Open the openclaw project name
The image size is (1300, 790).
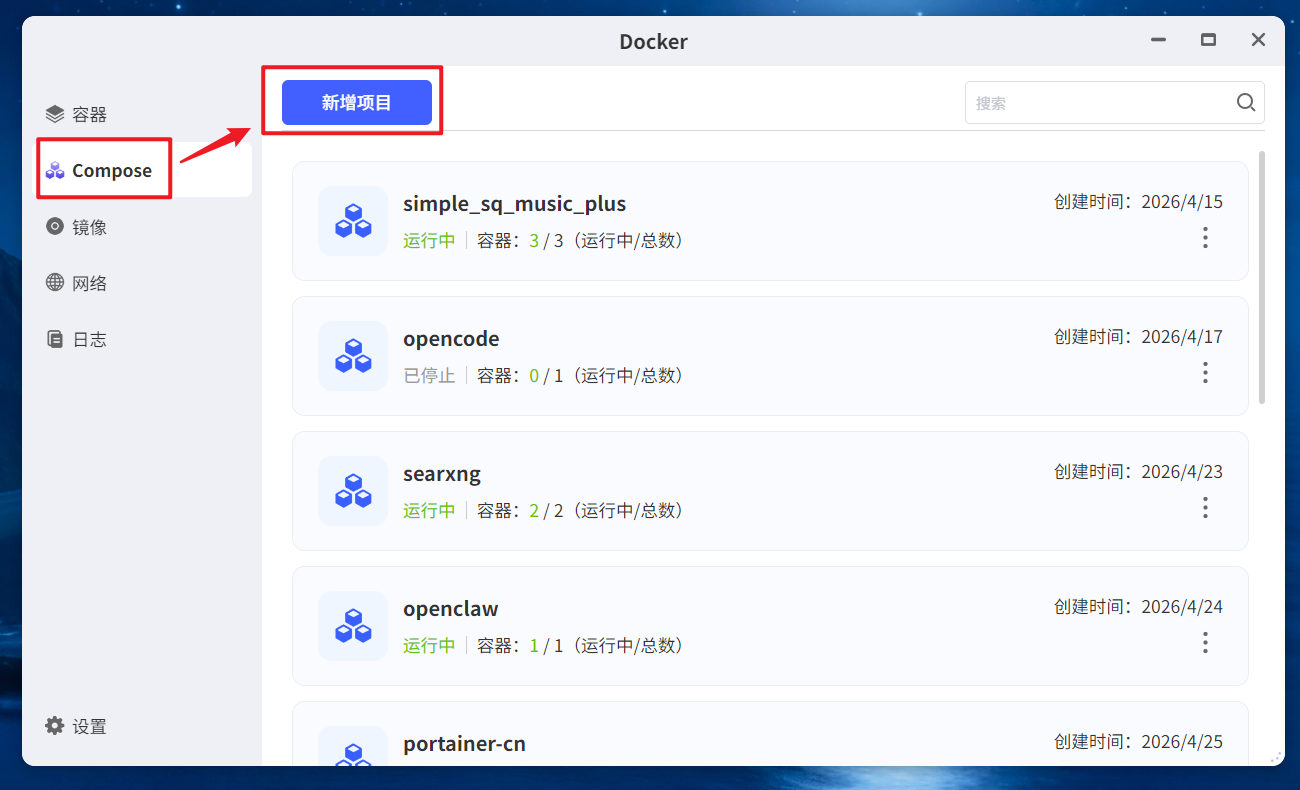(450, 609)
